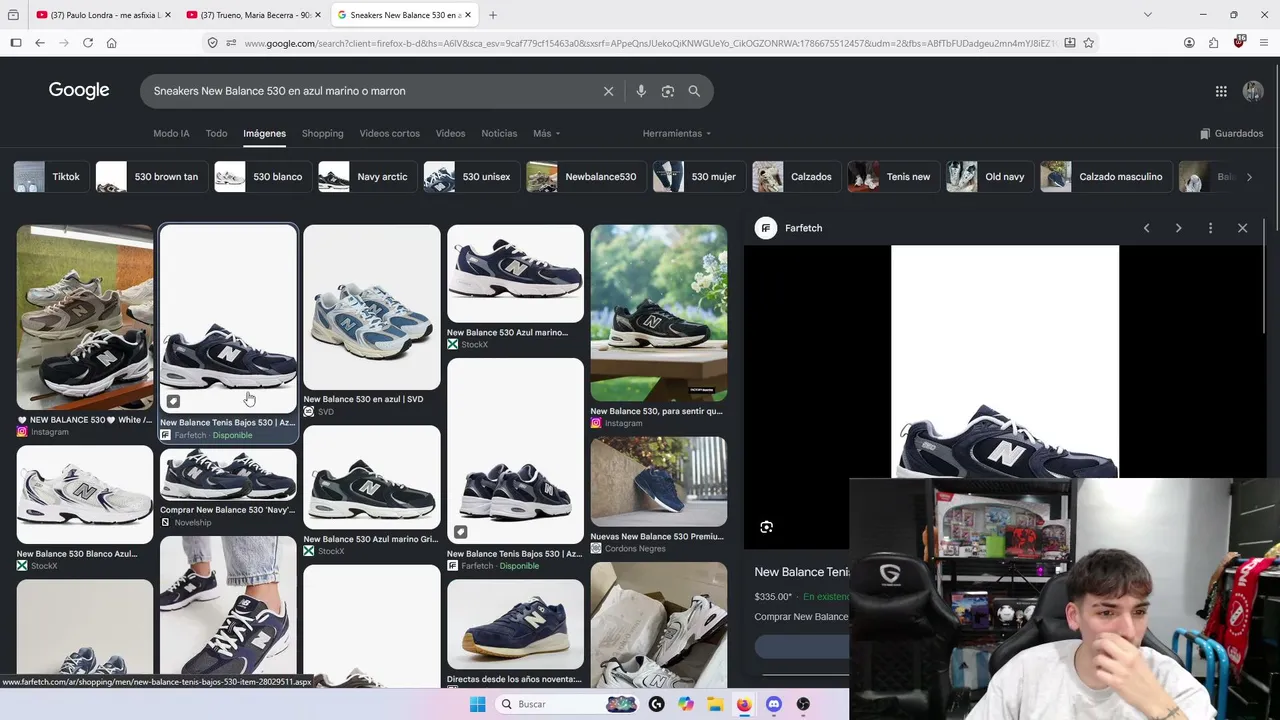Open the Windows Start menu
This screenshot has width=1280, height=720.
[477, 704]
